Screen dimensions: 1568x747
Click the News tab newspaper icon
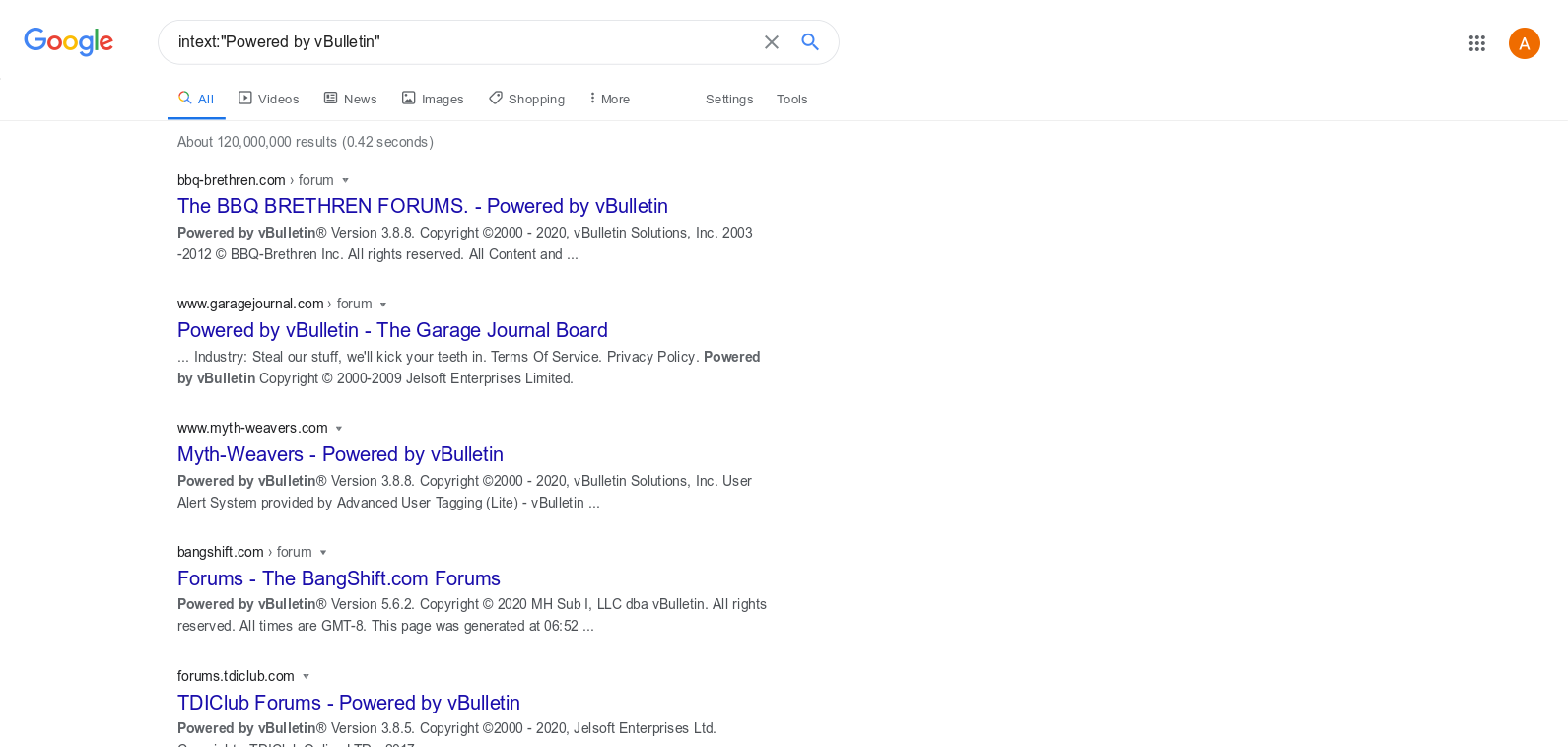point(331,99)
